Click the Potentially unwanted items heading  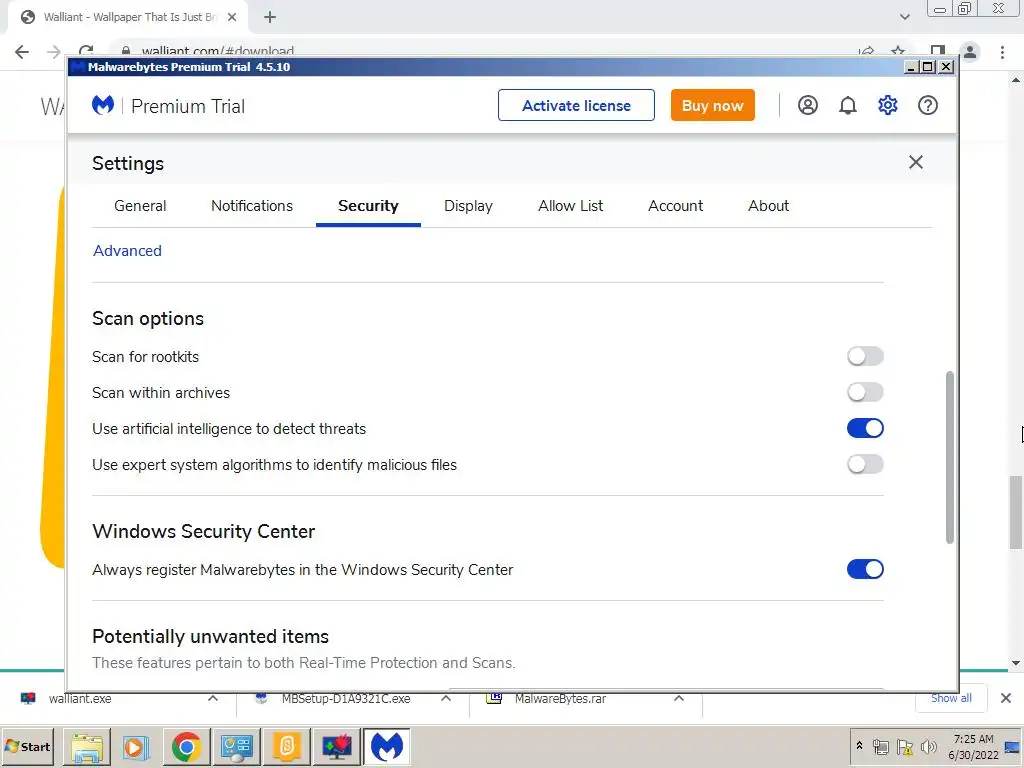(x=210, y=636)
